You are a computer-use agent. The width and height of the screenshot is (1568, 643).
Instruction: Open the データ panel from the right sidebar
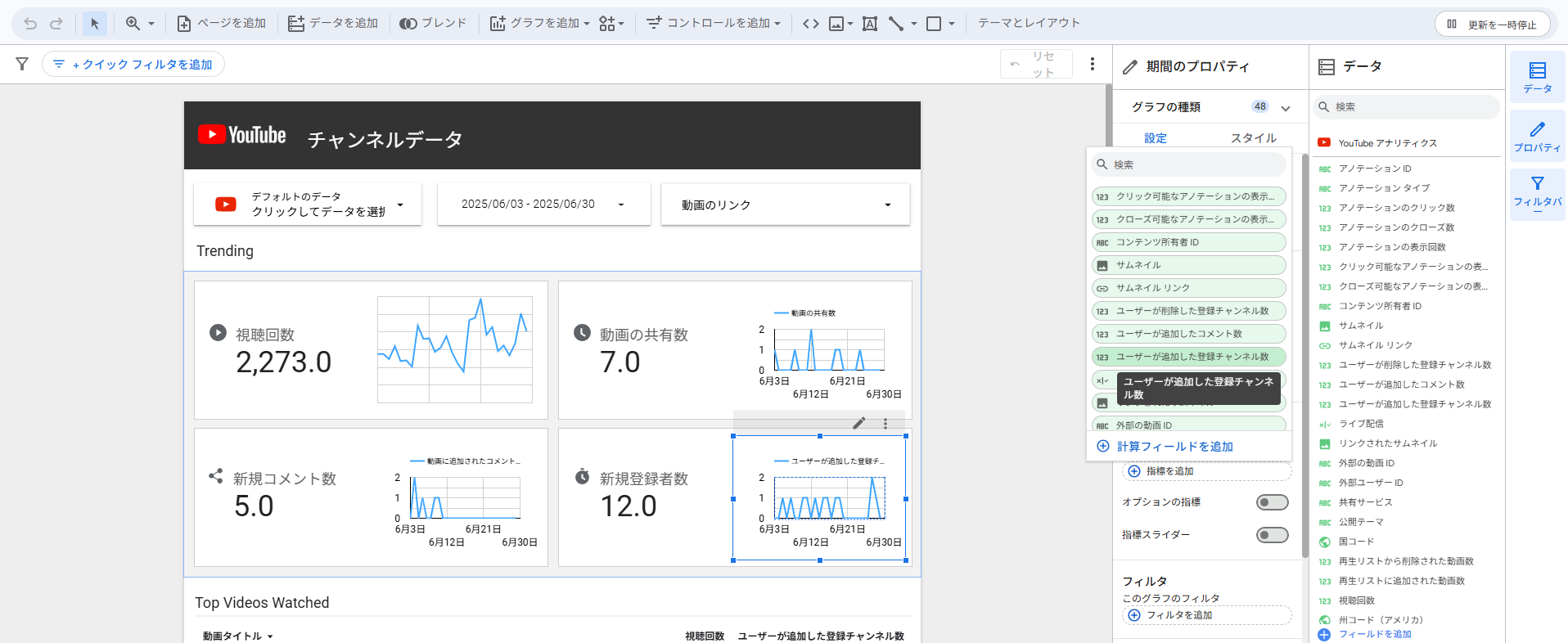pos(1538,77)
